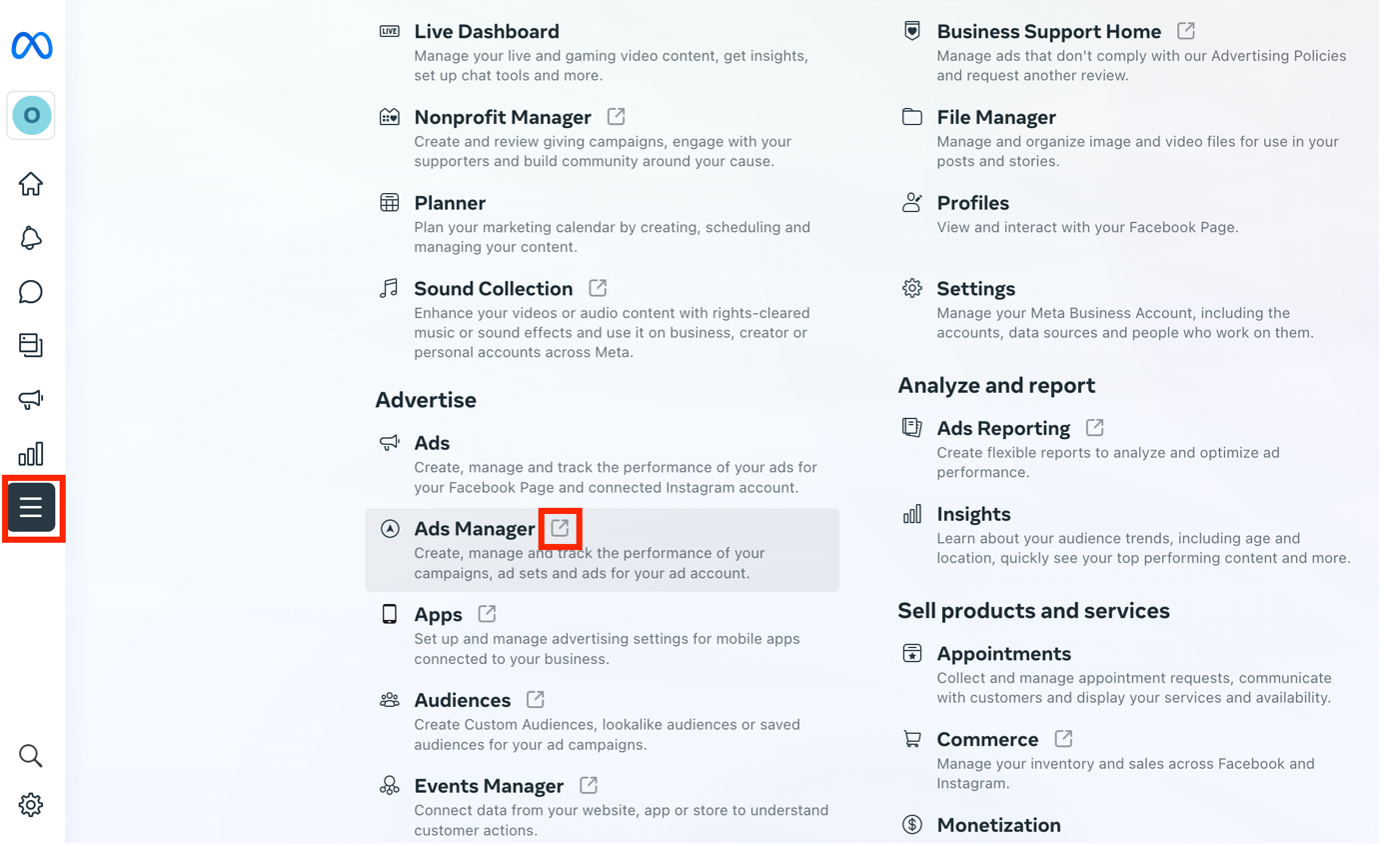Open the notifications bell

[31, 238]
